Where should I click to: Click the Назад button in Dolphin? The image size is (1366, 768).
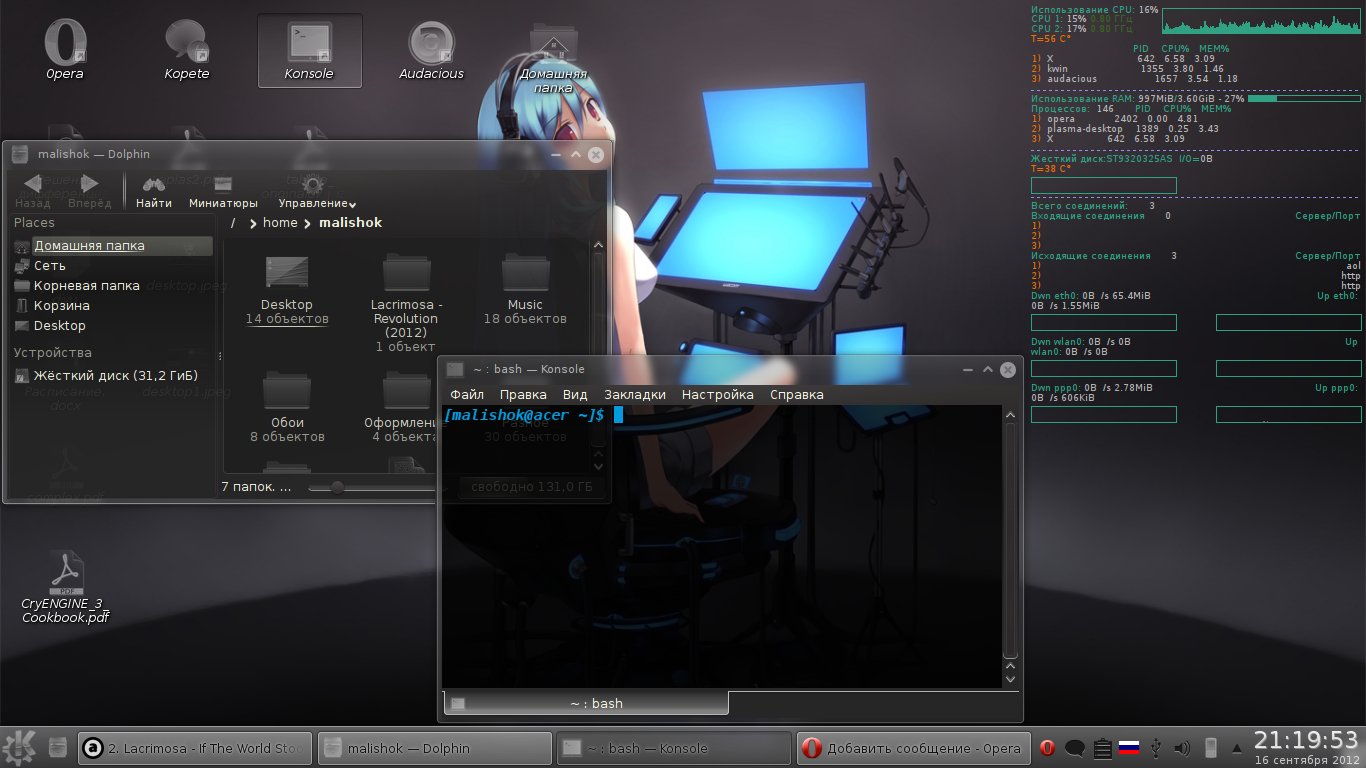coord(33,190)
